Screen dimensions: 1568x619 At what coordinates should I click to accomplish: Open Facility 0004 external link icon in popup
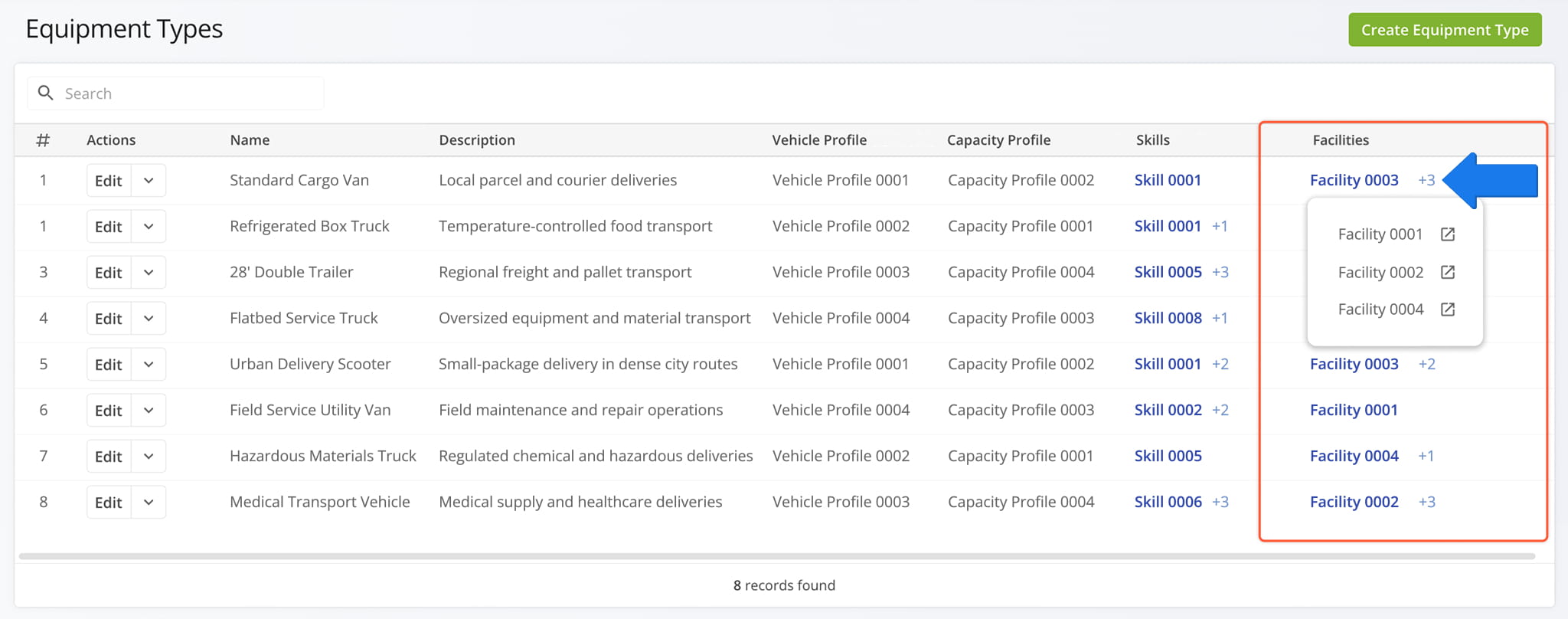coord(1447,309)
